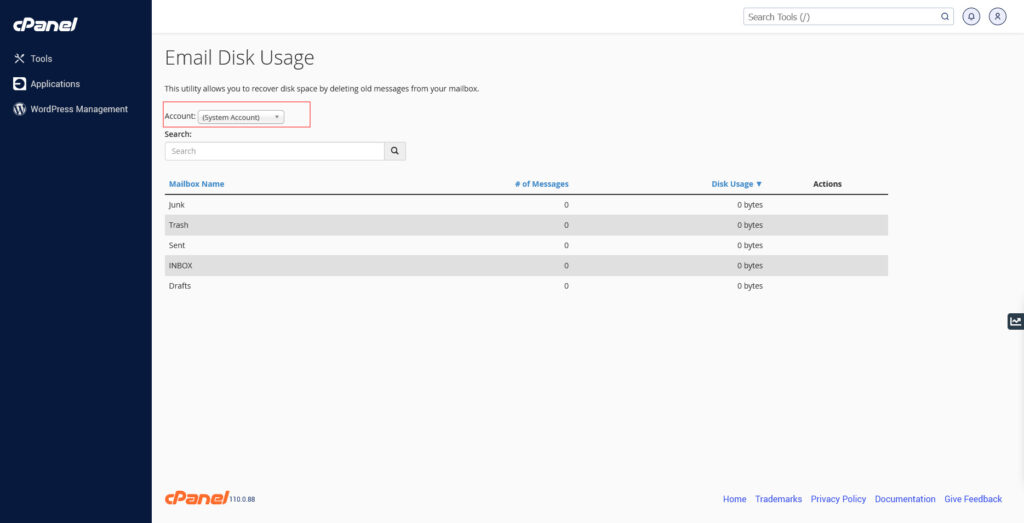Click the WordPress logo icon
Image resolution: width=1024 pixels, height=523 pixels.
pyautogui.click(x=19, y=109)
